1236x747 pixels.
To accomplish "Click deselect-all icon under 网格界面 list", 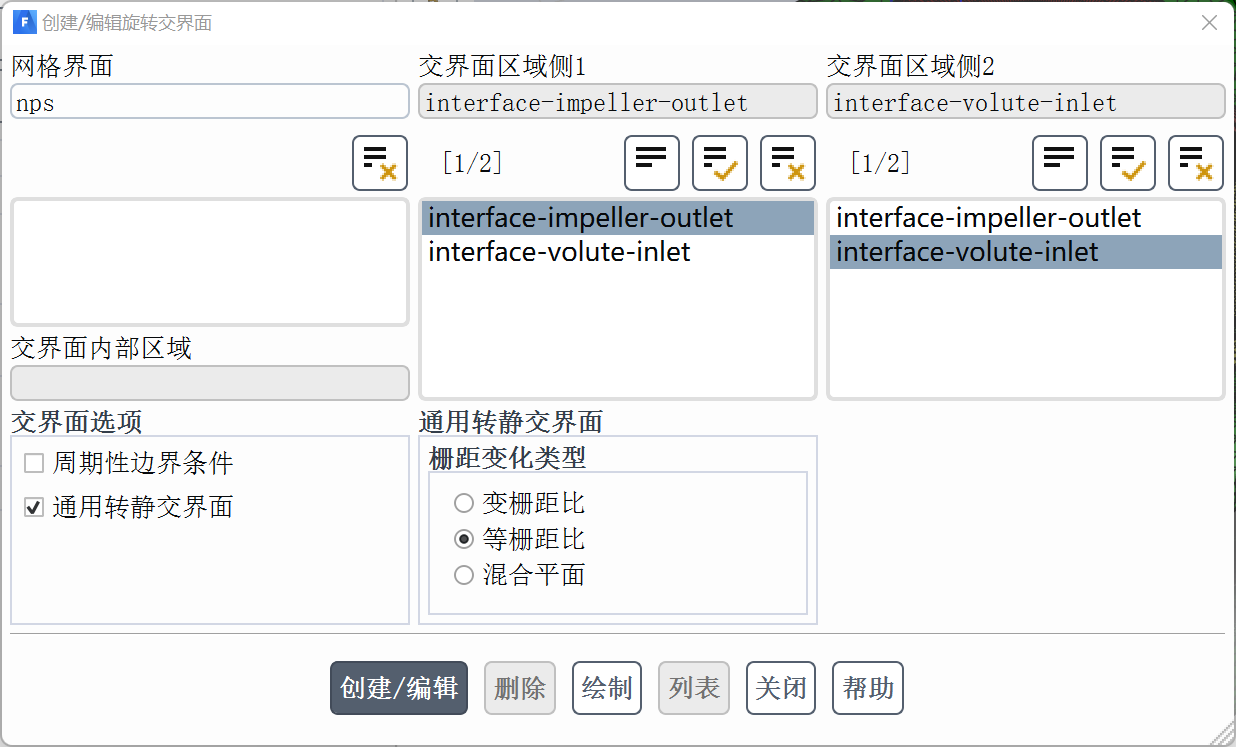I will click(380, 163).
